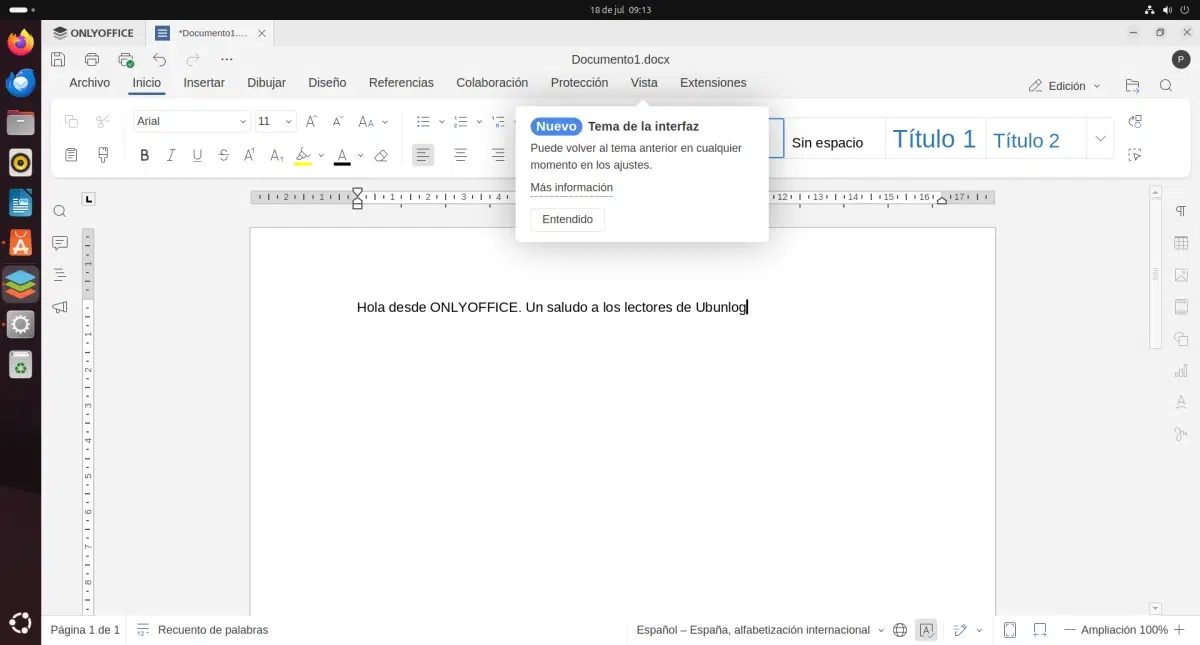Toggle nonprinting characters display
Screen dimensions: 1200x645
1181,211
